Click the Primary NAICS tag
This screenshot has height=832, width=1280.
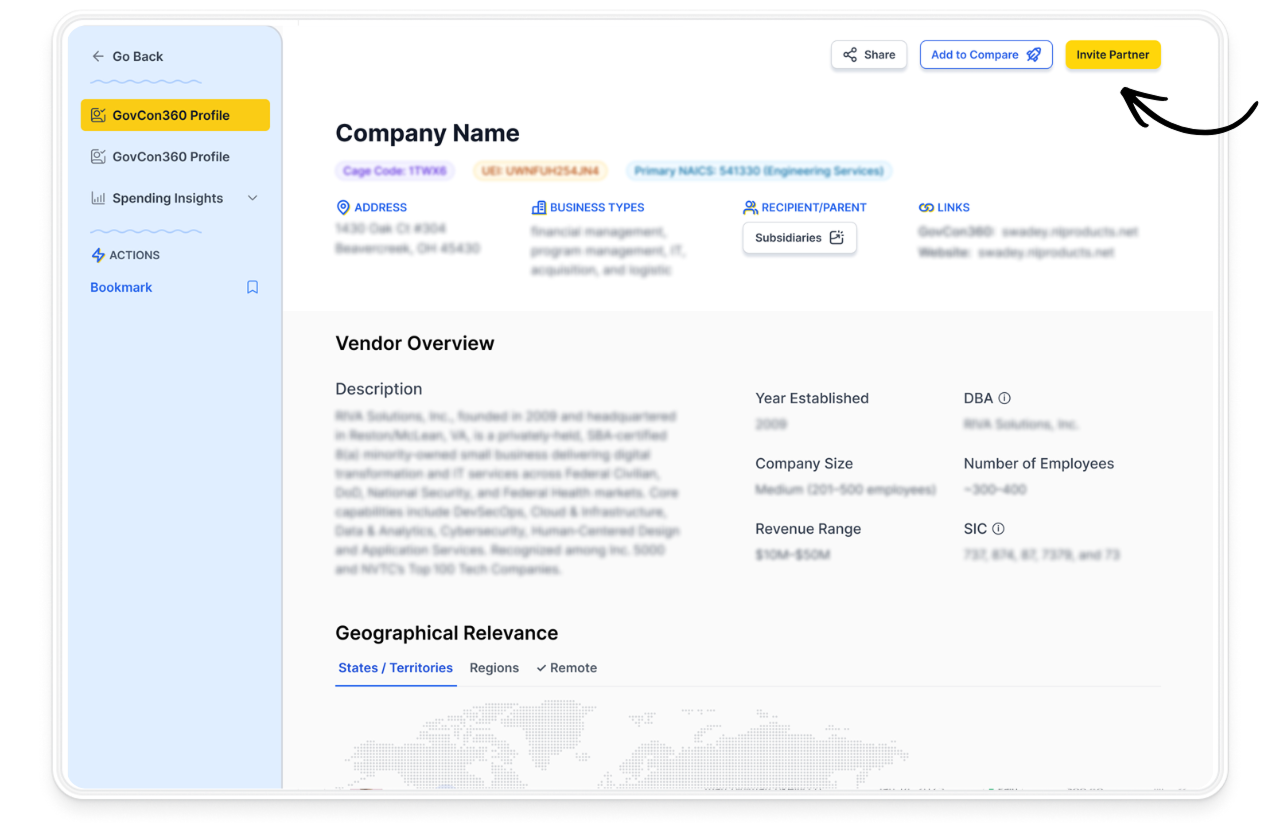tap(759, 171)
